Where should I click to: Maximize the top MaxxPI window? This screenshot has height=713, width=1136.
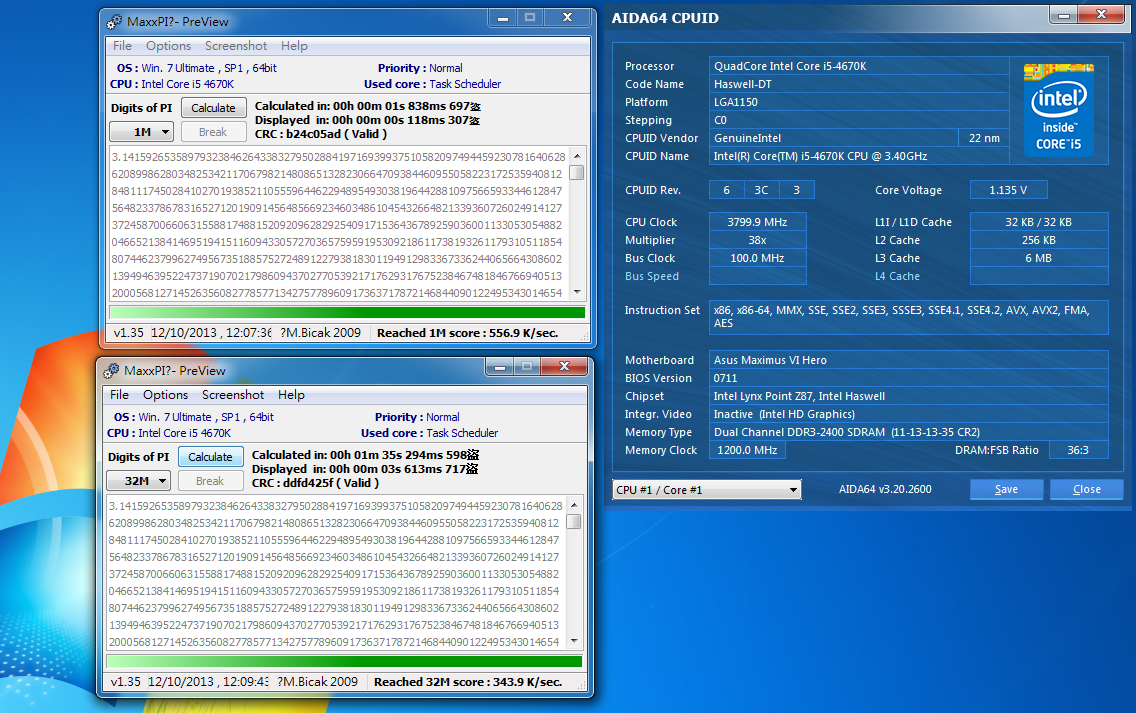coord(530,17)
